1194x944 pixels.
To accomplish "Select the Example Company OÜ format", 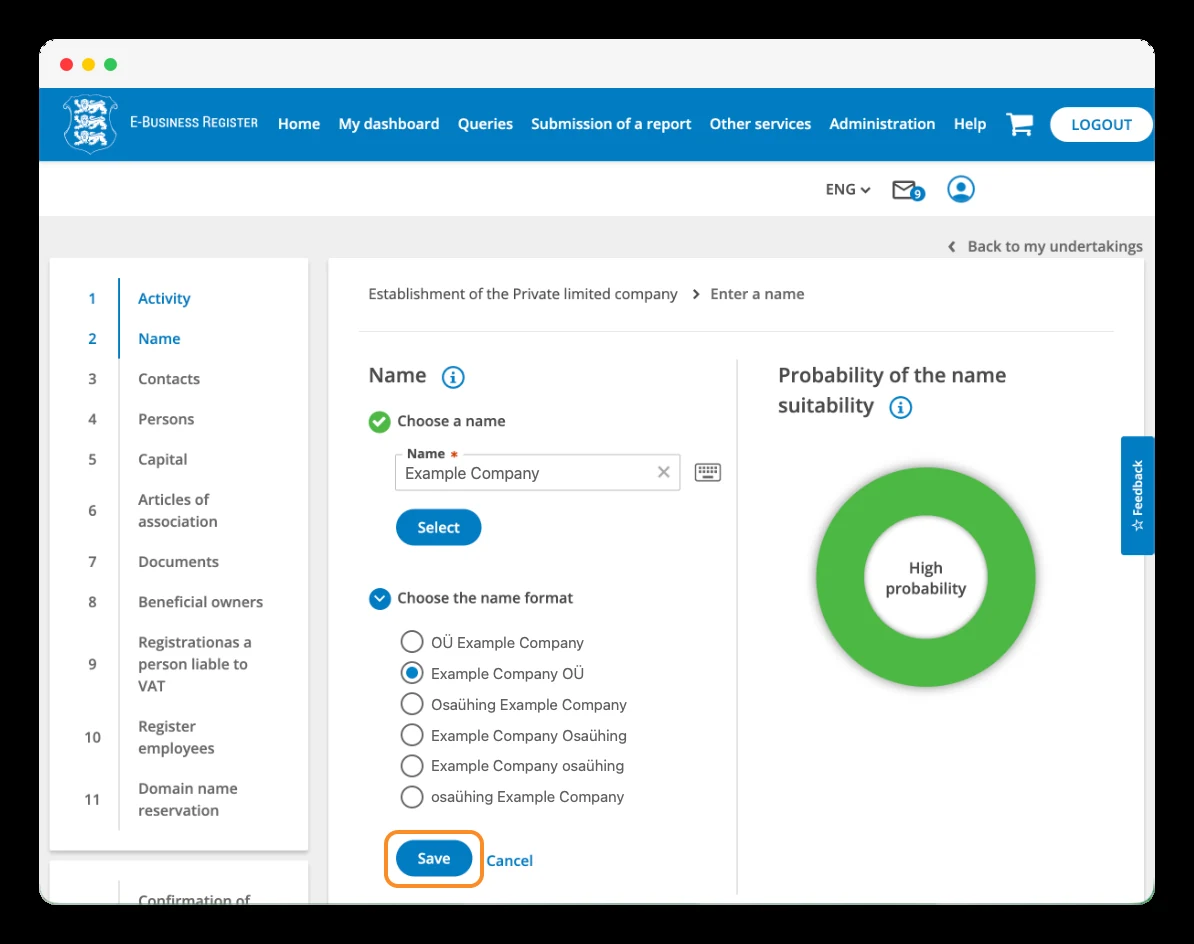I will coord(412,673).
